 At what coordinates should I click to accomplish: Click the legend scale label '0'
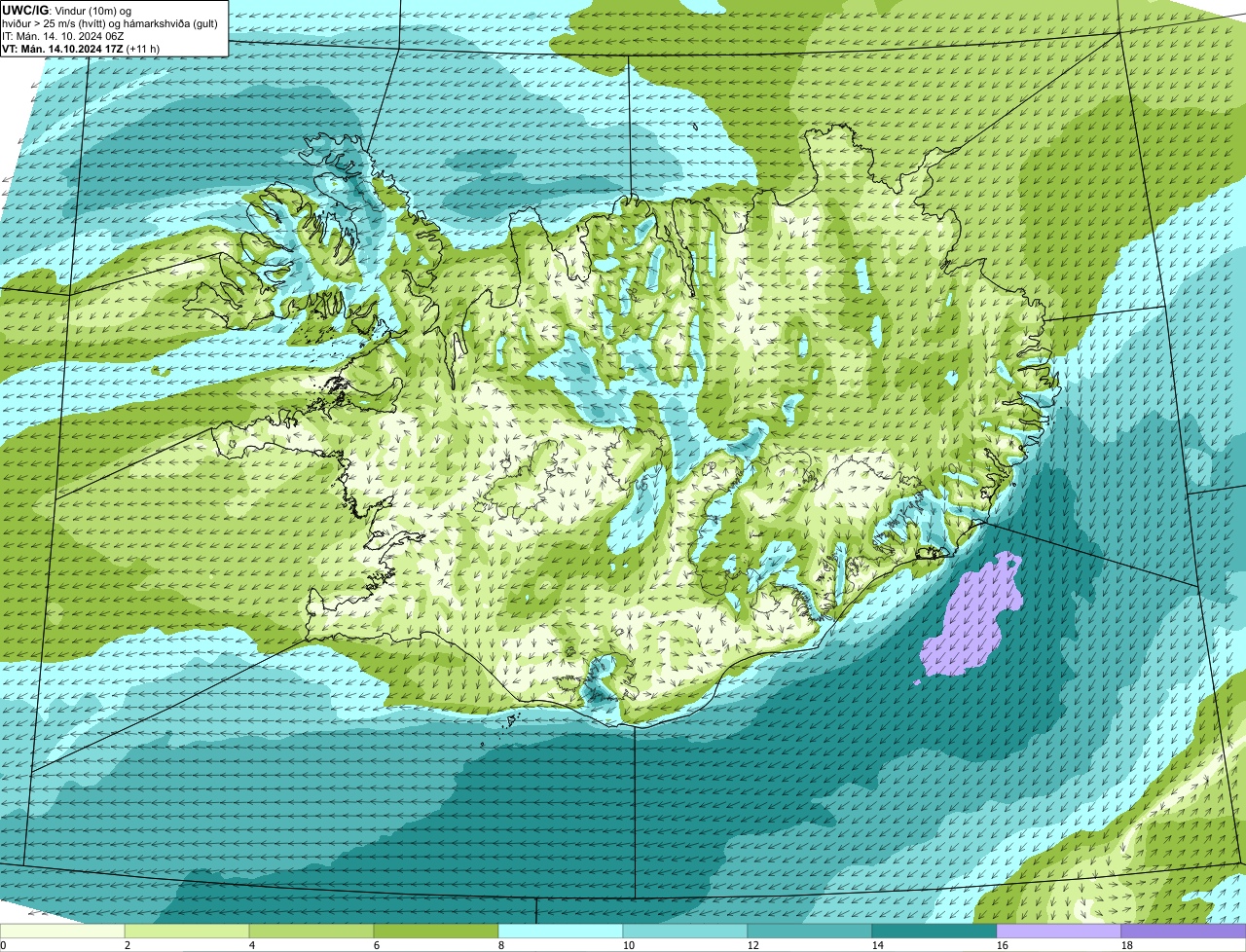3,945
